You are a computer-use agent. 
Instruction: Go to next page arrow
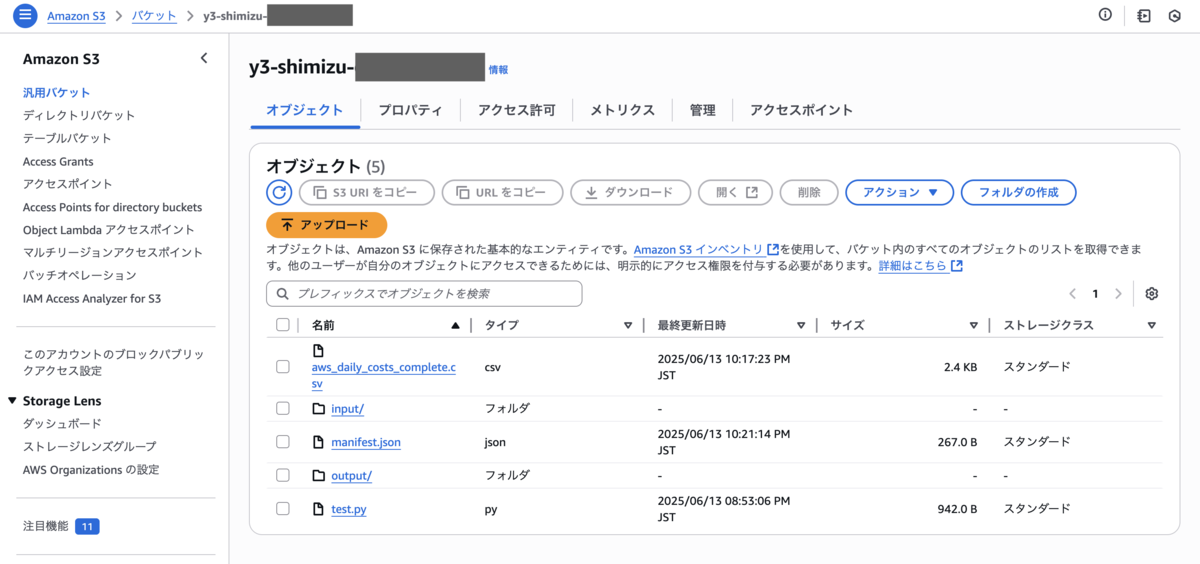(1118, 294)
